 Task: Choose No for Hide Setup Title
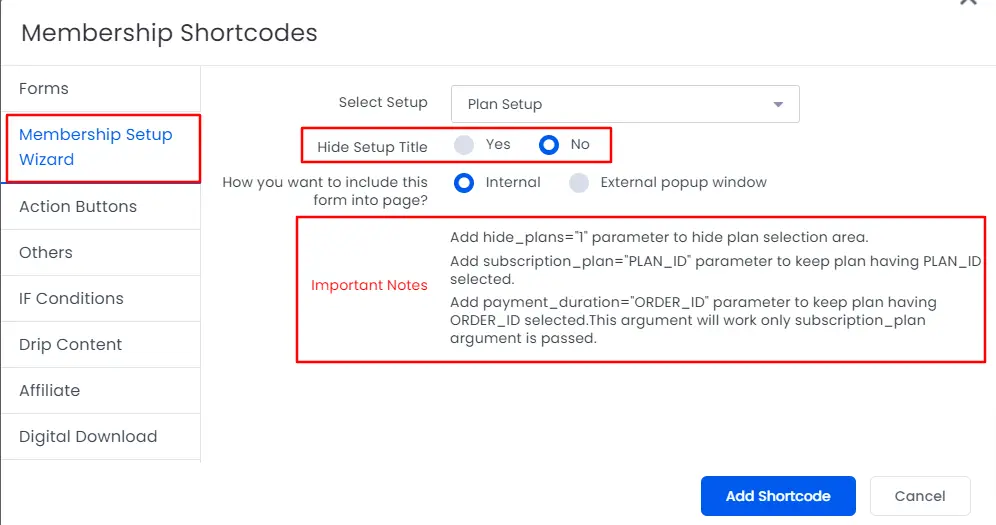(549, 145)
